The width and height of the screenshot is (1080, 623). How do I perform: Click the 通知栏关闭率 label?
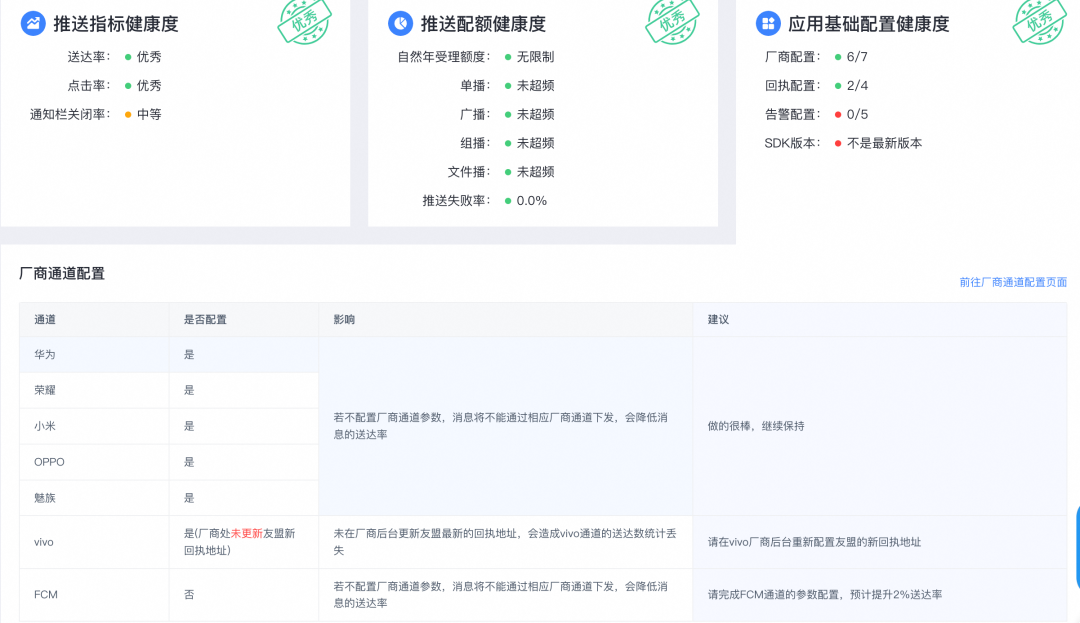pyautogui.click(x=70, y=115)
